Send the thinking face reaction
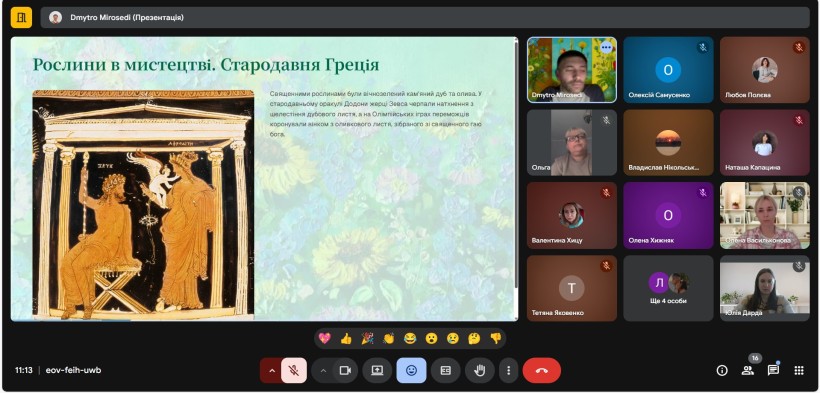Viewport: 820px width, 393px height. click(474, 339)
